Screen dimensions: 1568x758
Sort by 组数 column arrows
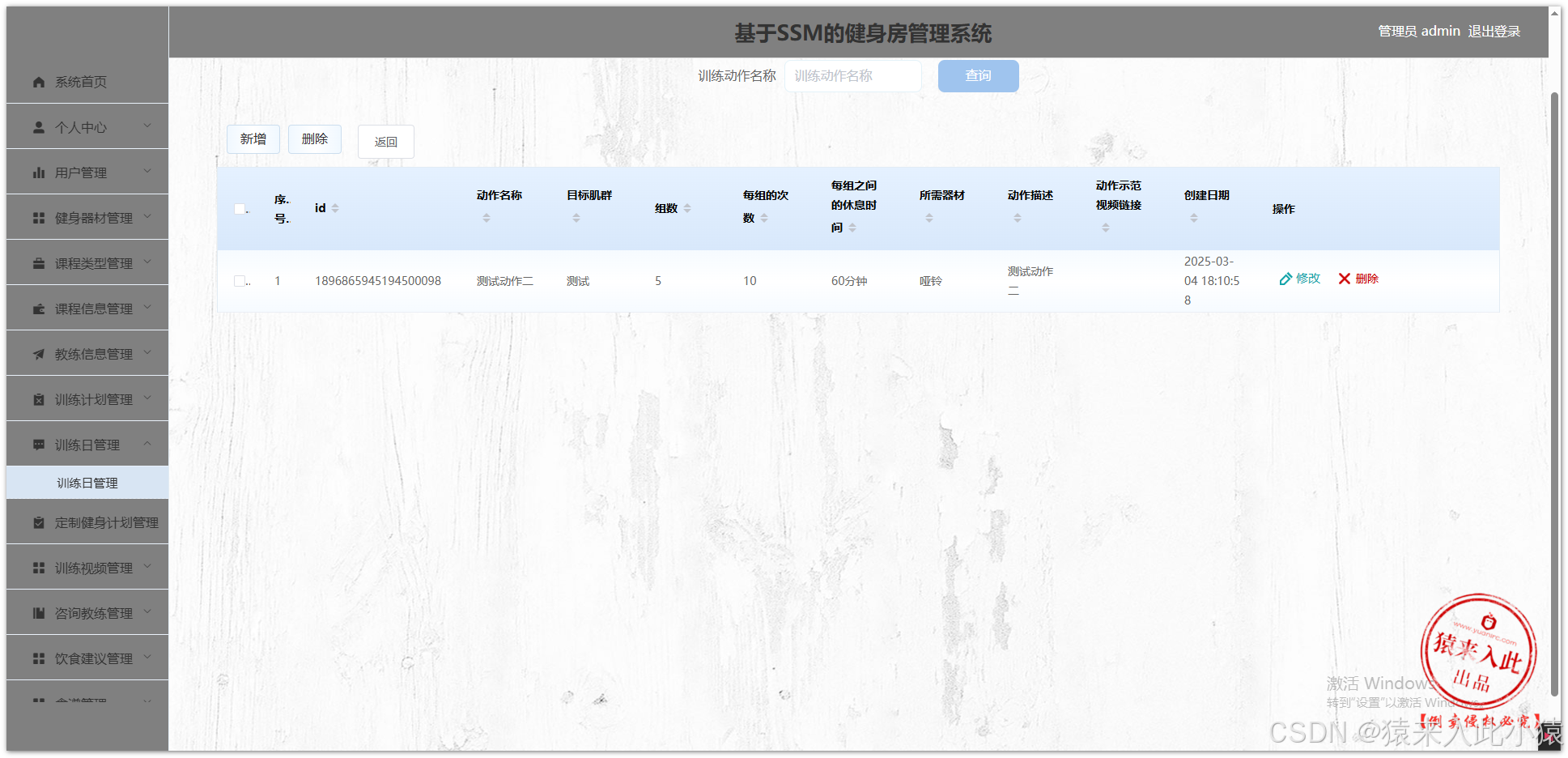coord(687,208)
